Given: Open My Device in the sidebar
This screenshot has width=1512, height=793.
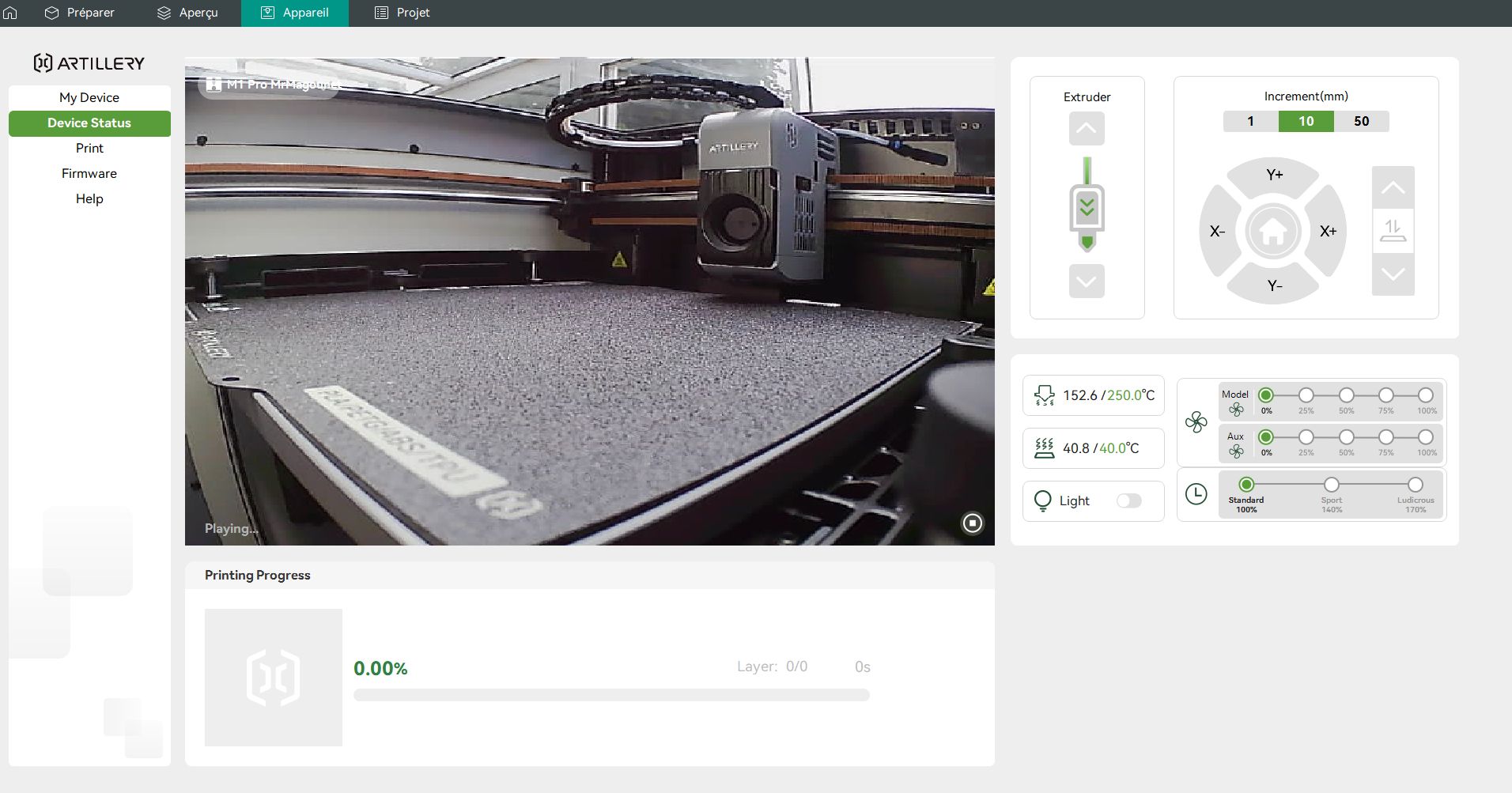Looking at the screenshot, I should coord(89,97).
